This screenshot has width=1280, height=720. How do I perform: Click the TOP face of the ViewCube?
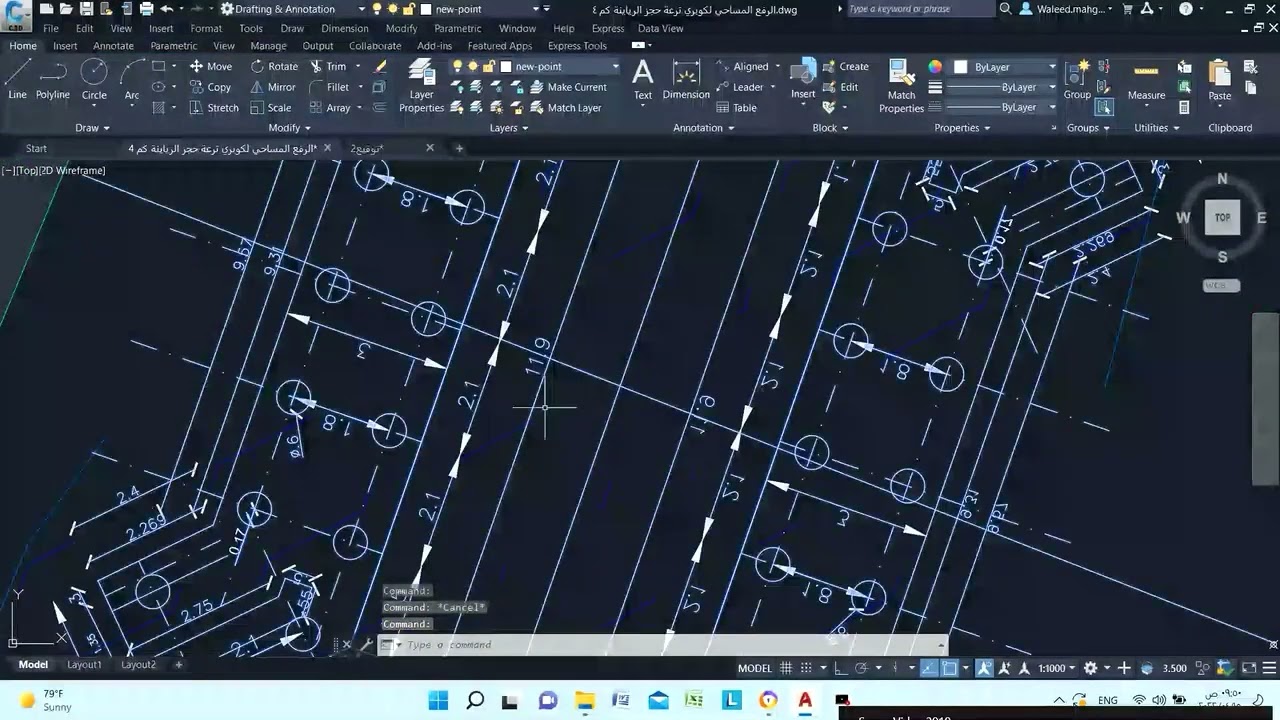click(x=1222, y=217)
